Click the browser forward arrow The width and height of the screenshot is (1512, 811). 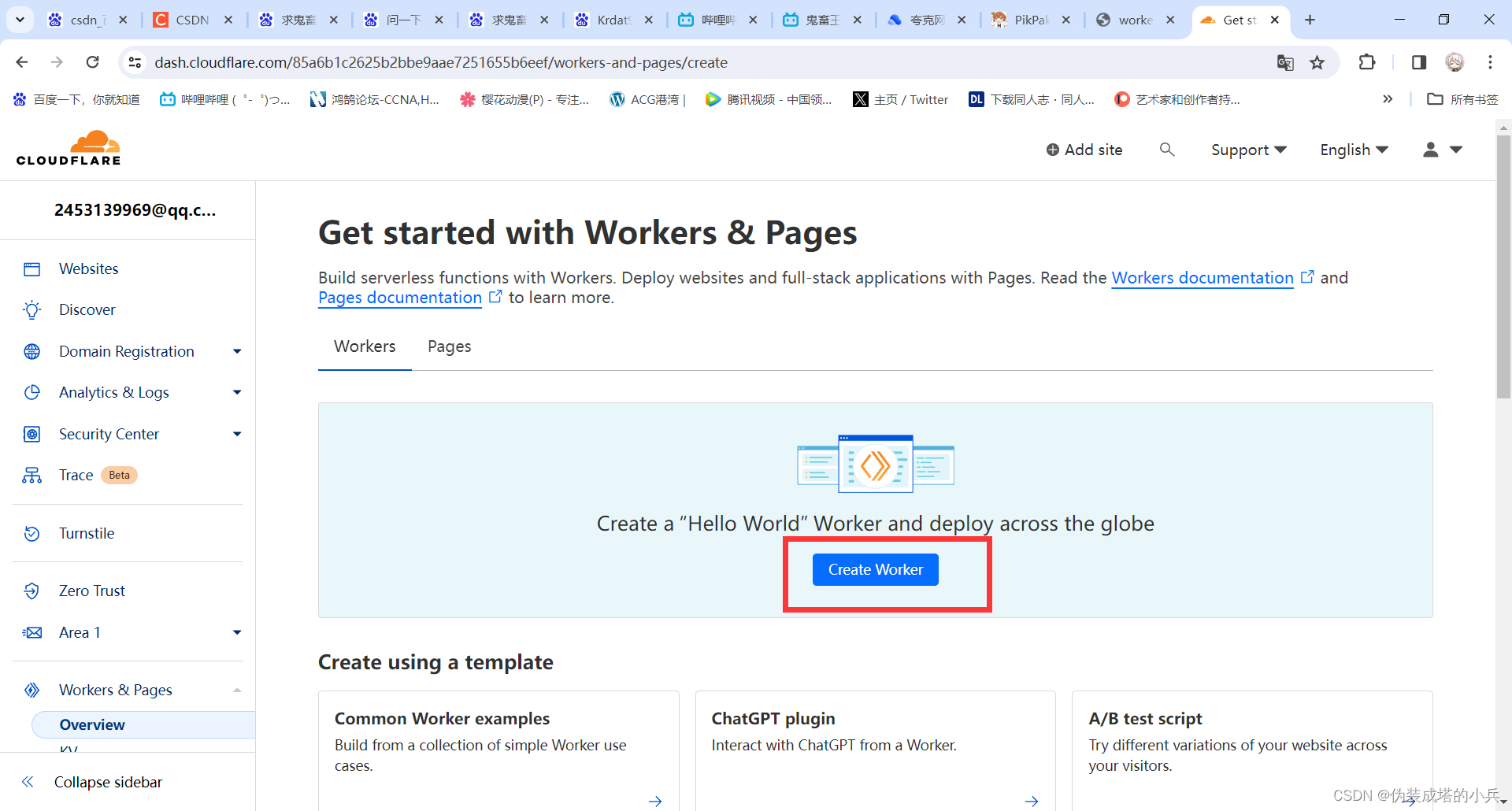57,62
